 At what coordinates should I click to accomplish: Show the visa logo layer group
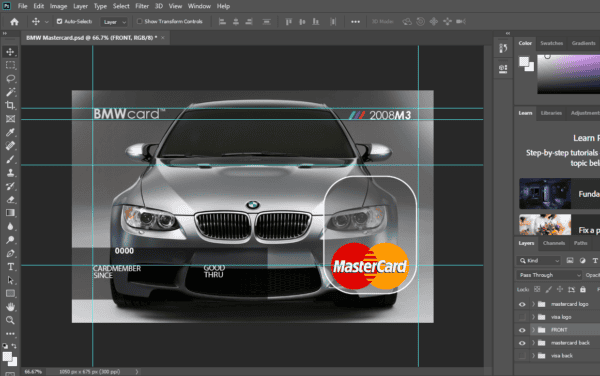[522, 317]
